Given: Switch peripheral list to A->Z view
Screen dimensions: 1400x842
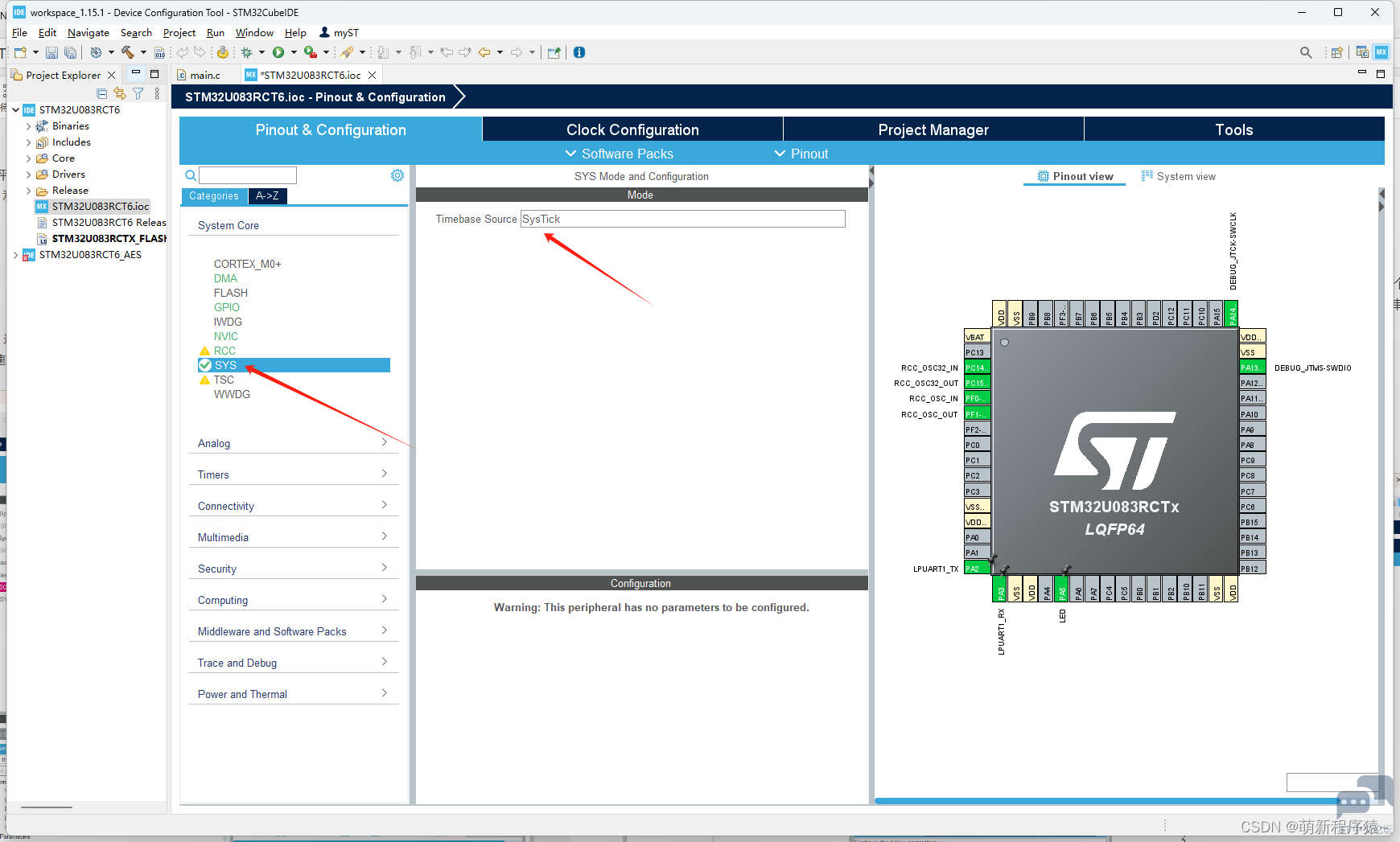Looking at the screenshot, I should tap(267, 196).
